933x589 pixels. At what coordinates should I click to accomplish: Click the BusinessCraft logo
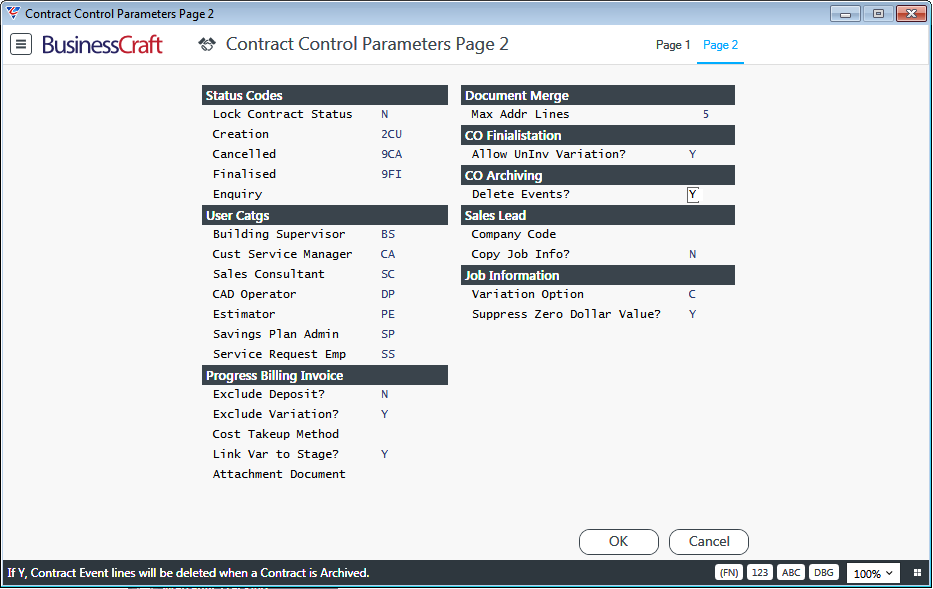click(x=102, y=45)
